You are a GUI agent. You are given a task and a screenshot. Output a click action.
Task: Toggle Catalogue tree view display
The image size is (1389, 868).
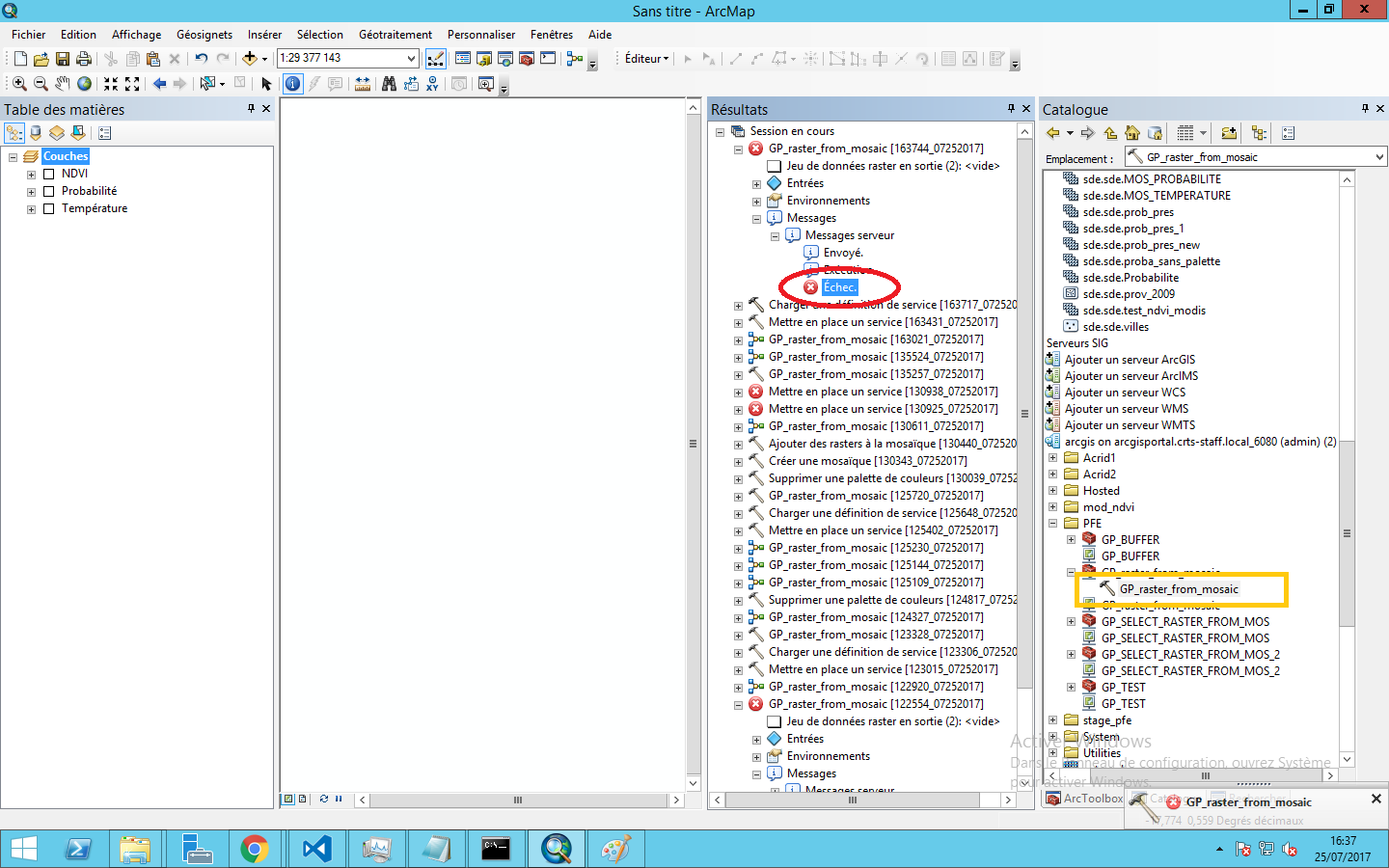(1259, 133)
